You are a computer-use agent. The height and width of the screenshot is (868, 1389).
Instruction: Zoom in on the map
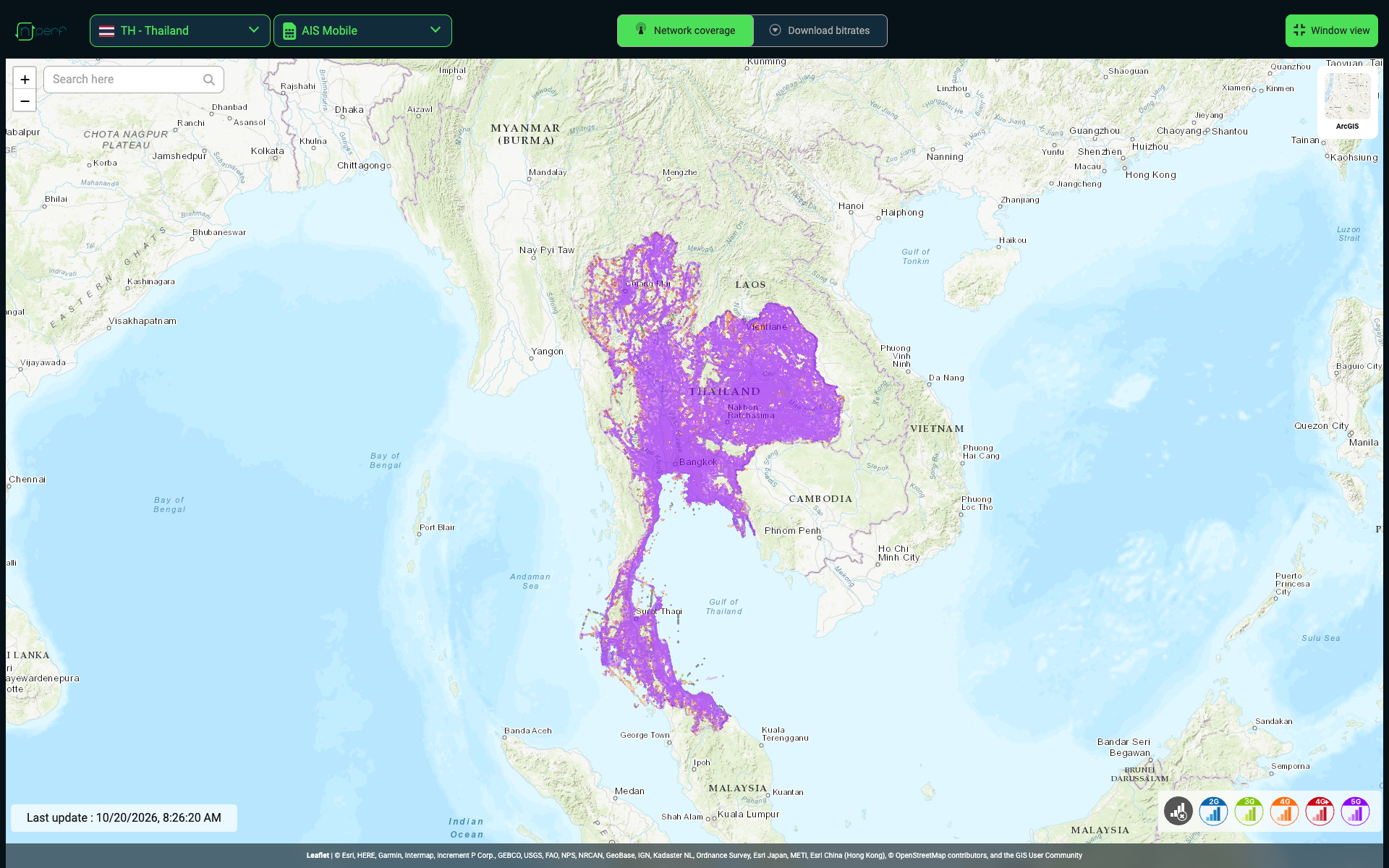(25, 80)
